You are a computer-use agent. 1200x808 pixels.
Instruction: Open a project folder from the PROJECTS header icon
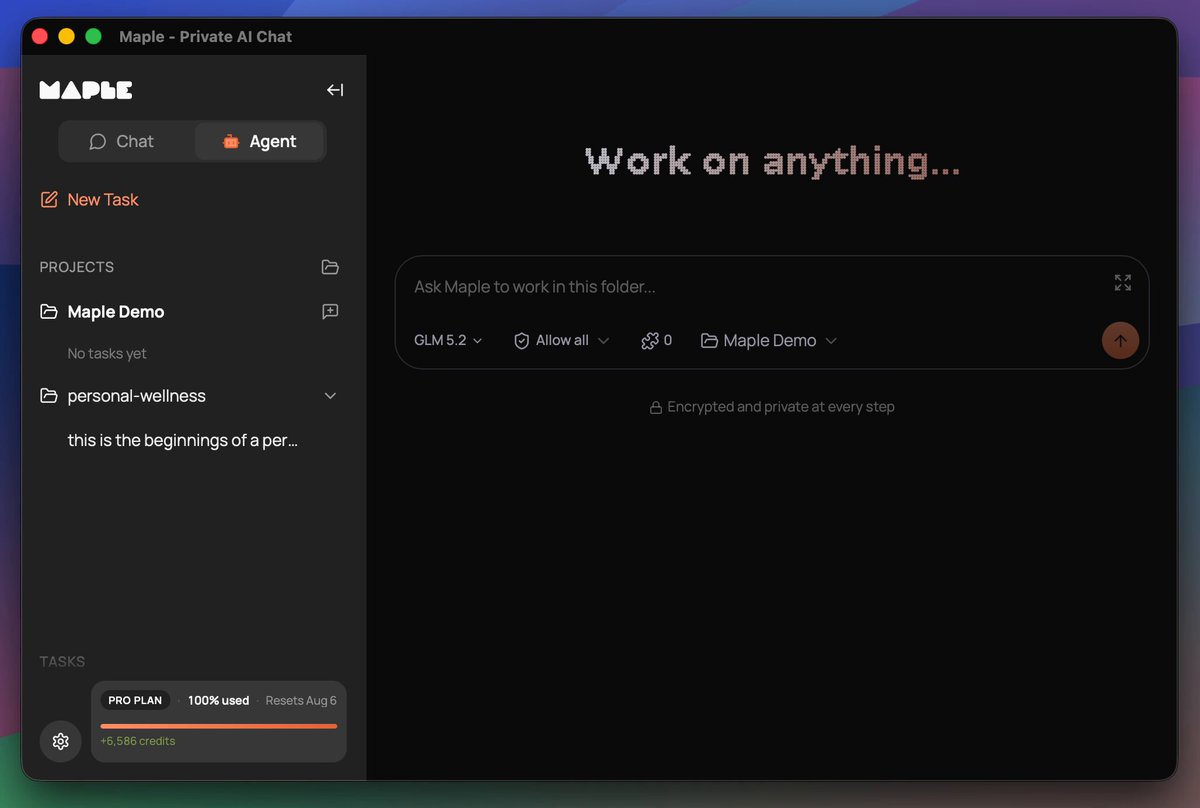[x=330, y=267]
